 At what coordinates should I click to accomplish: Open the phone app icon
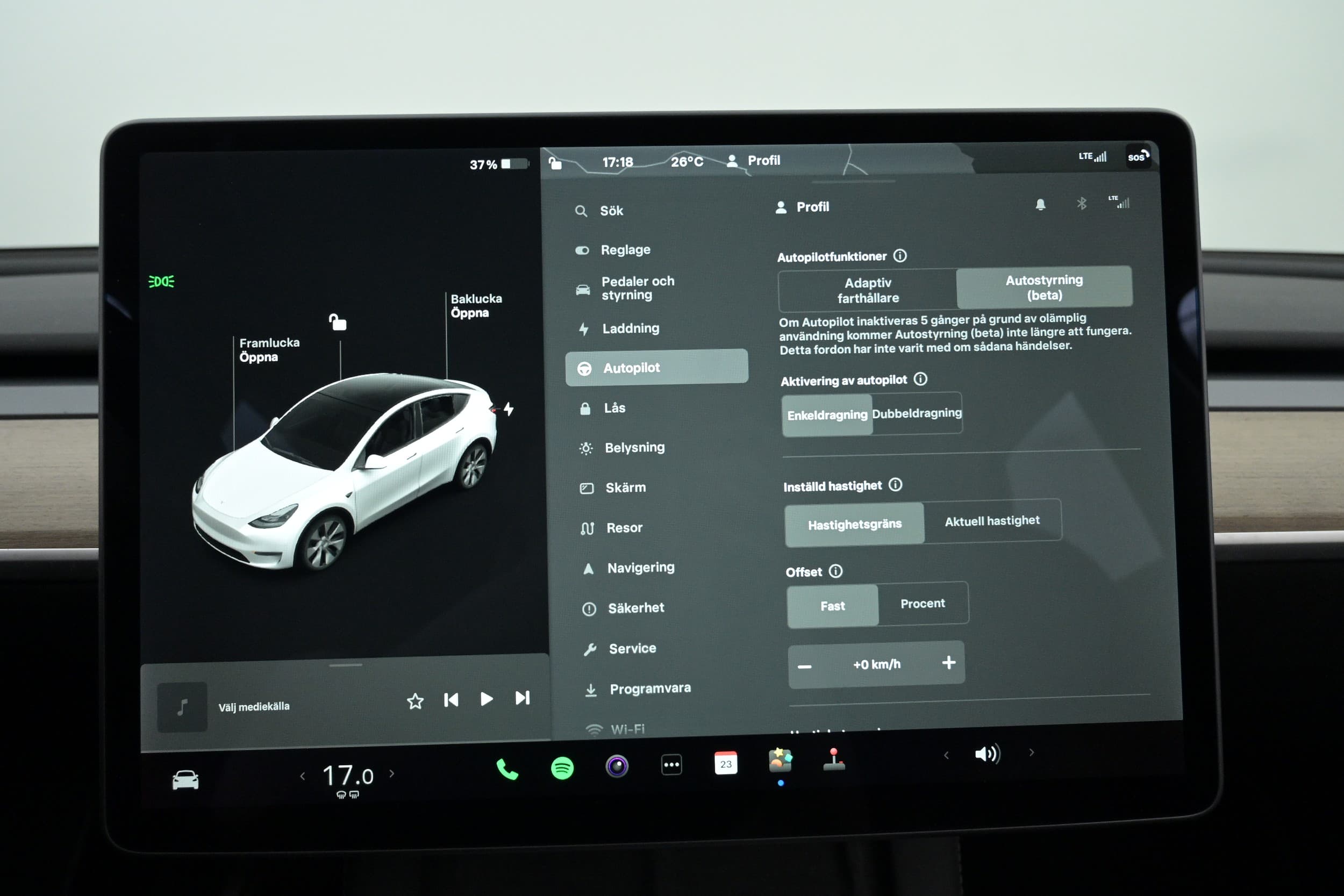tap(507, 770)
